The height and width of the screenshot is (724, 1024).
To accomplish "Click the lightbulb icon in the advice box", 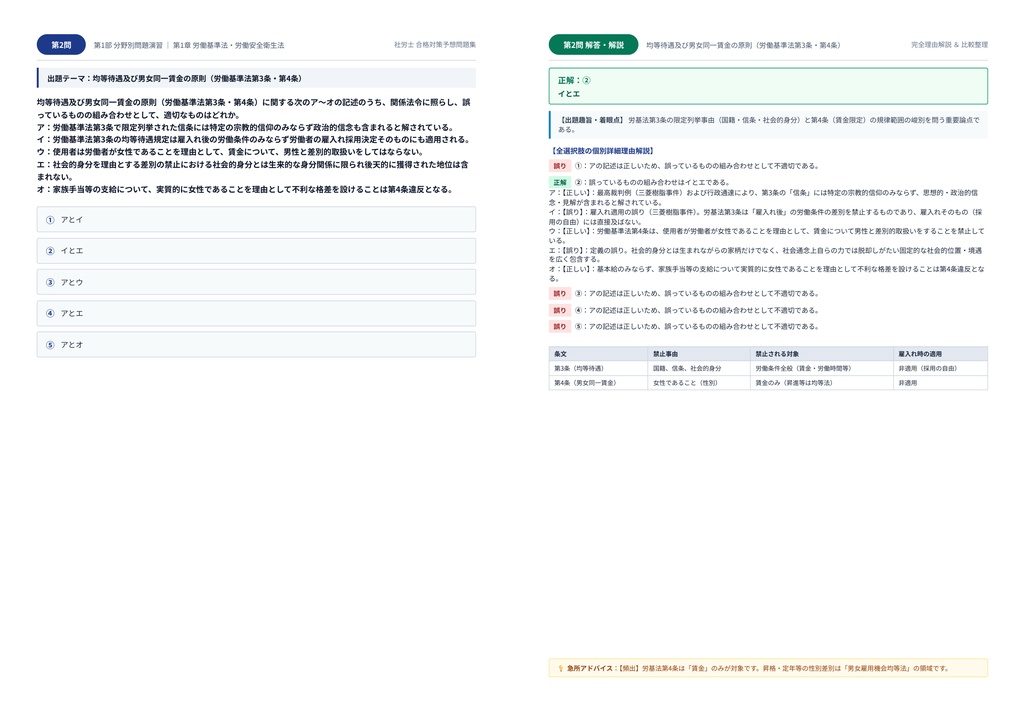I will point(560,668).
